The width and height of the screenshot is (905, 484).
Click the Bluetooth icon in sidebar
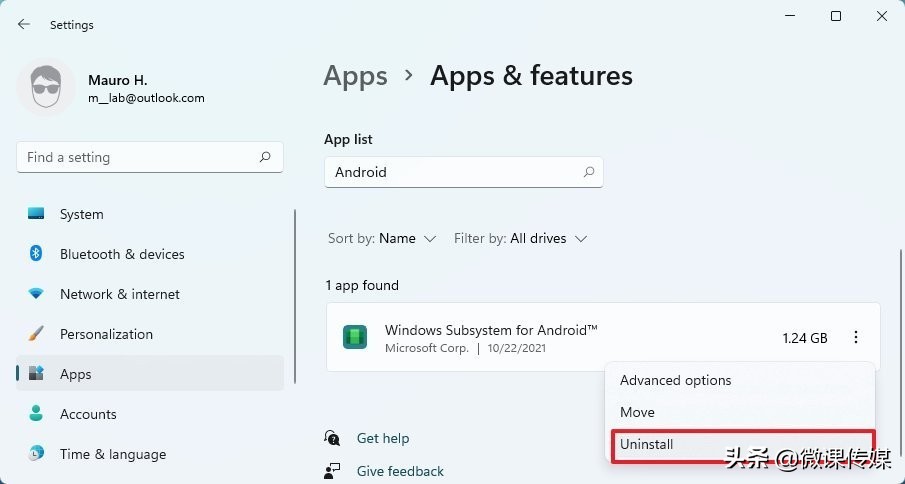coord(36,254)
